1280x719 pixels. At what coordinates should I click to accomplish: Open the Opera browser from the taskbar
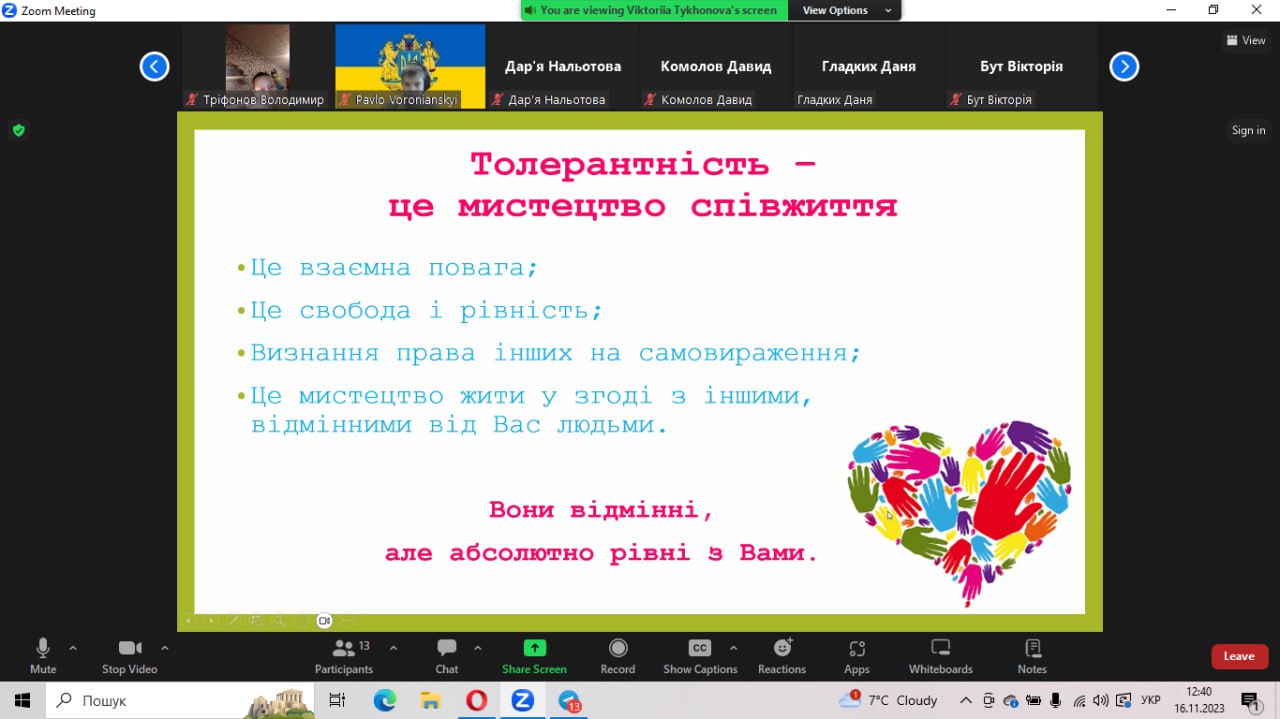477,701
